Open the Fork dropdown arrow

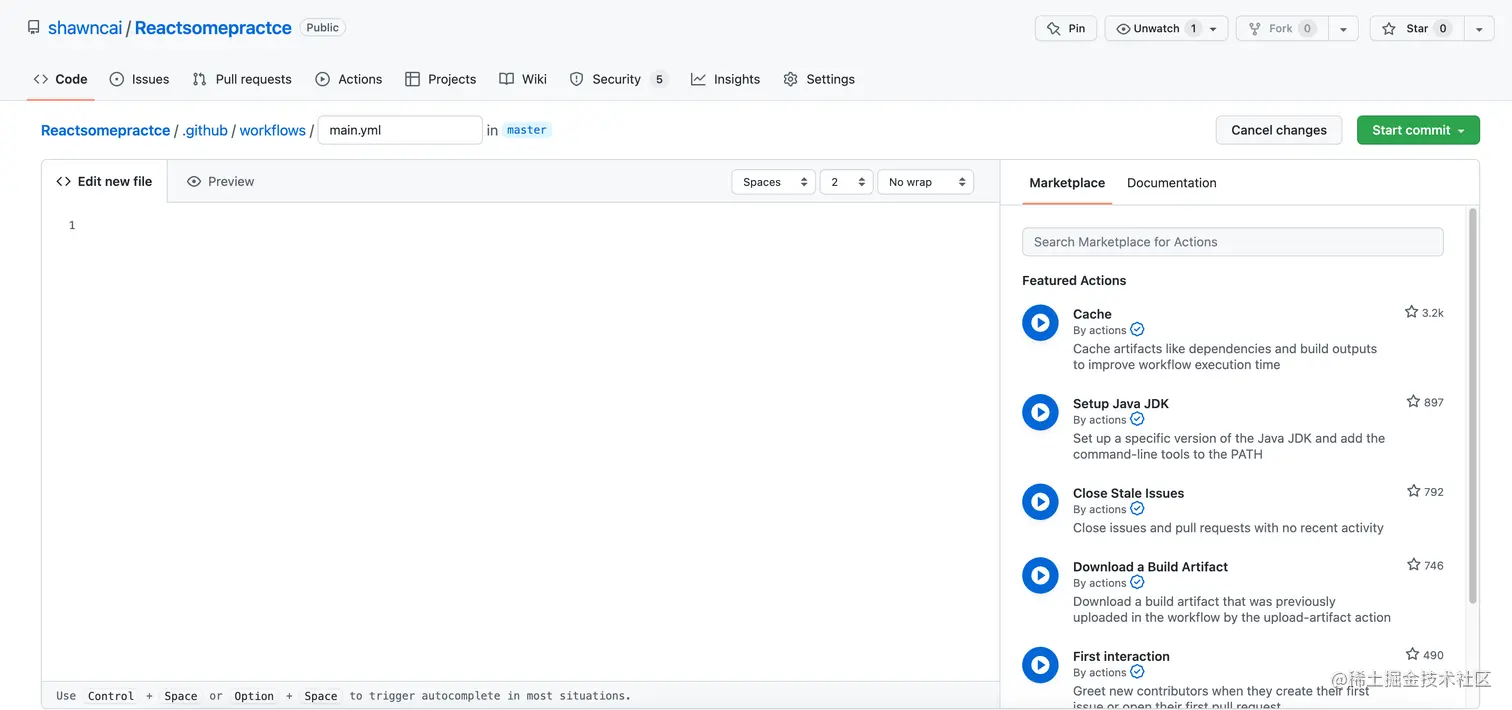pyautogui.click(x=1343, y=29)
